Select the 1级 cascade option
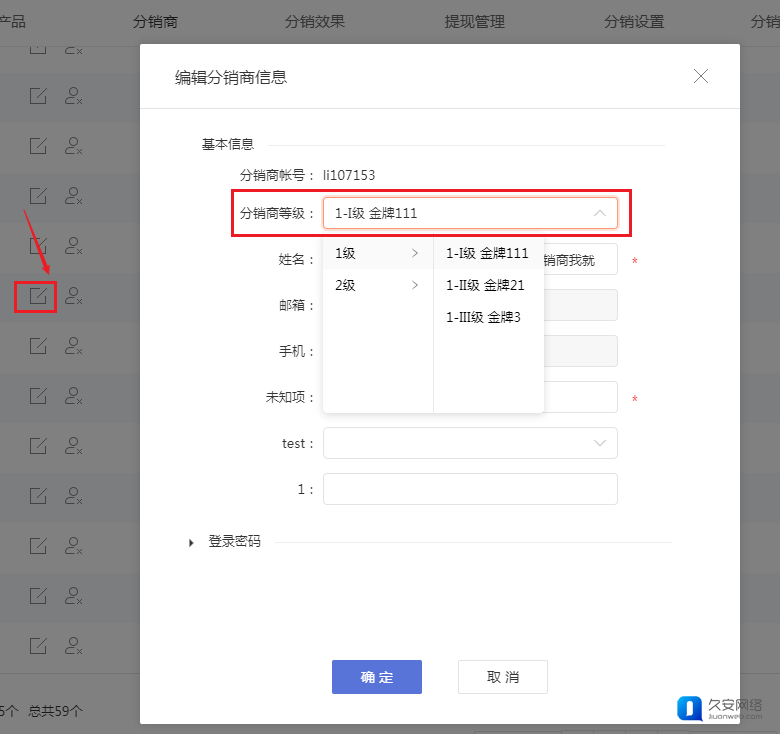Image resolution: width=780 pixels, height=734 pixels. tap(378, 253)
